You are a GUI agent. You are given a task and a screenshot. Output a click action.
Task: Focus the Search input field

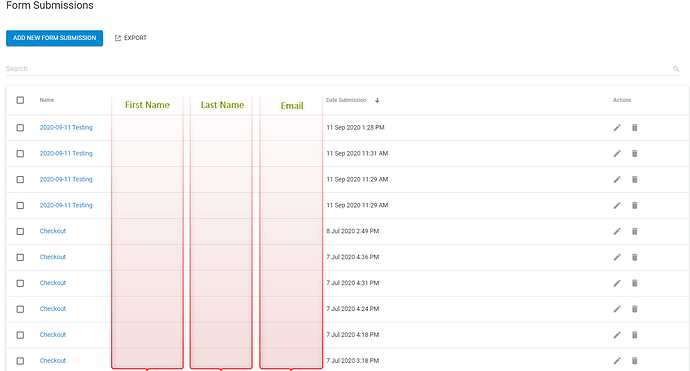(339, 69)
